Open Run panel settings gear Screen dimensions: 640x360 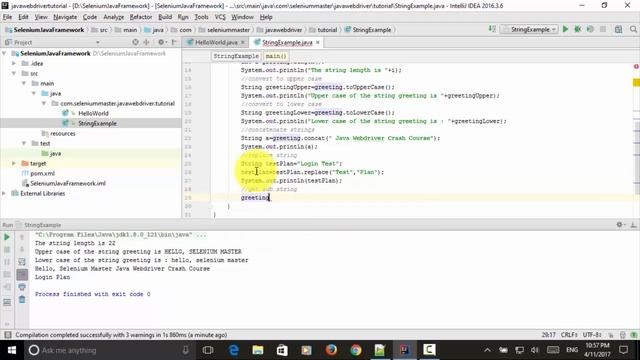[620, 224]
